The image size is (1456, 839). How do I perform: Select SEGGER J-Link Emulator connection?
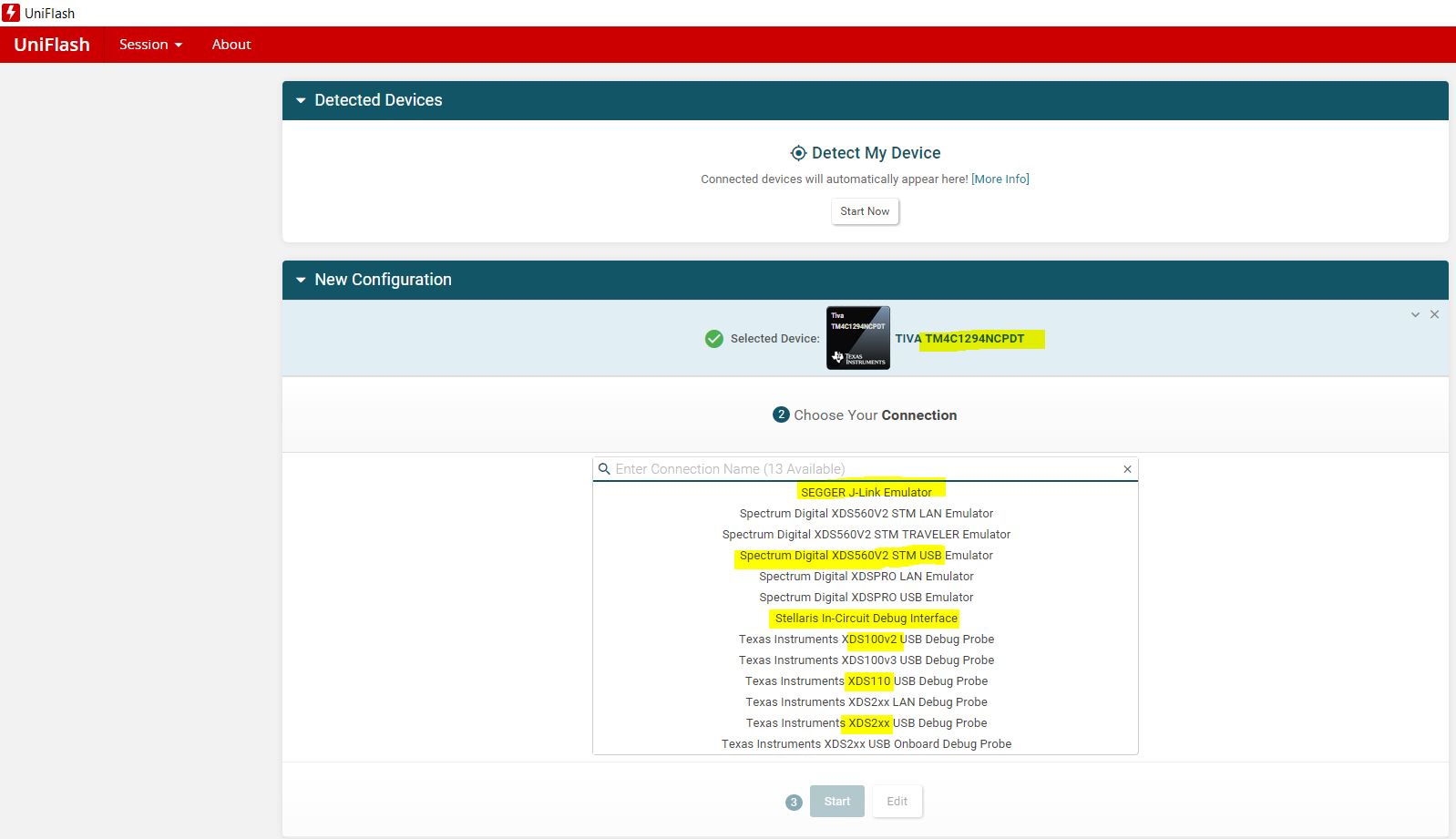coord(866,493)
